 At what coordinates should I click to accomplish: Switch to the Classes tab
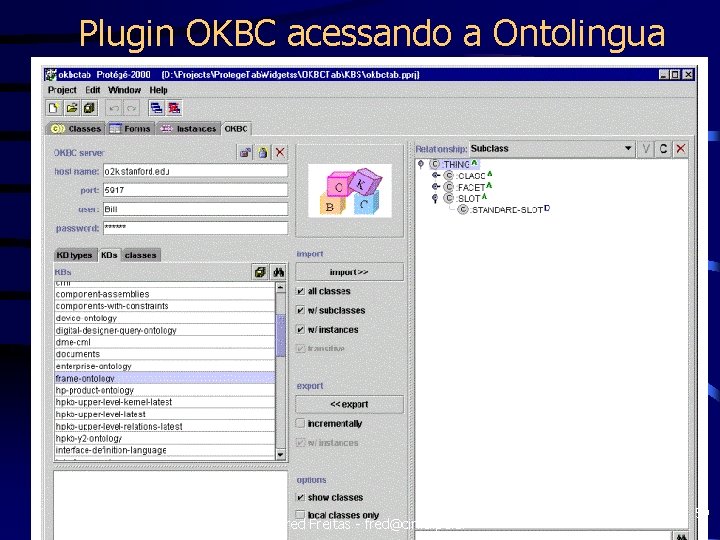(76, 129)
